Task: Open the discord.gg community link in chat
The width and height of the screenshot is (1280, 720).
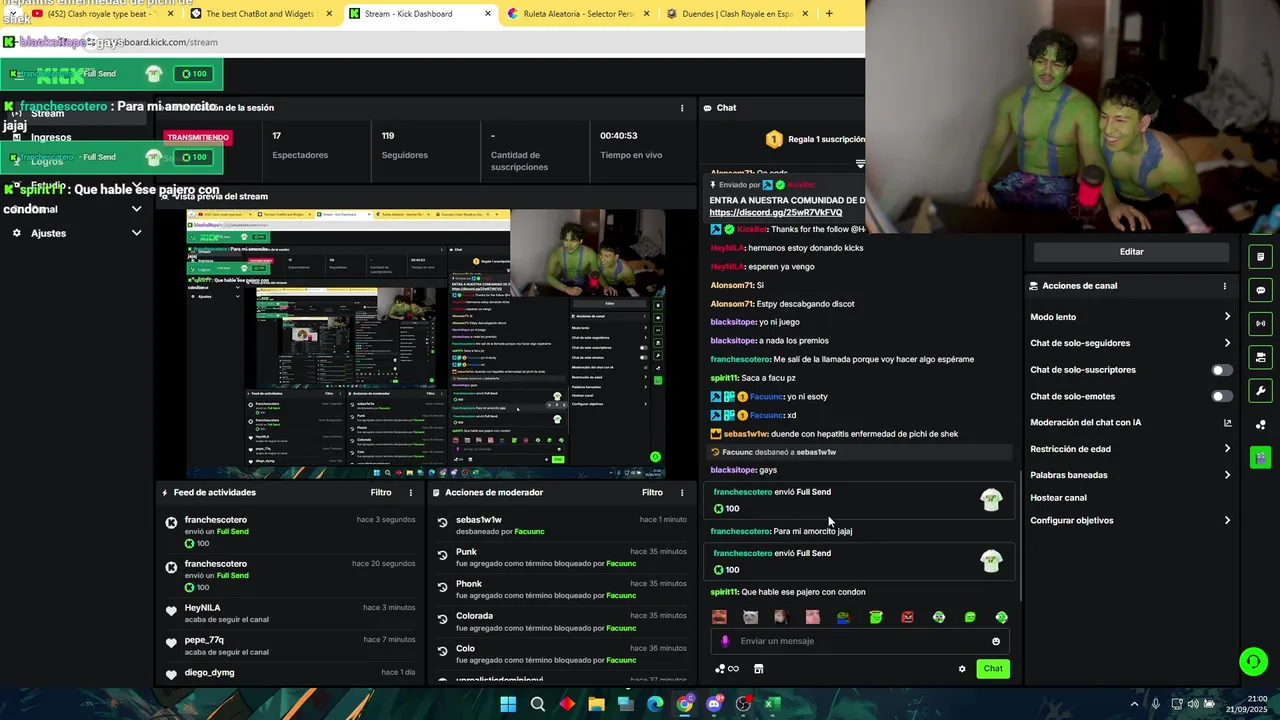Action: 776,213
